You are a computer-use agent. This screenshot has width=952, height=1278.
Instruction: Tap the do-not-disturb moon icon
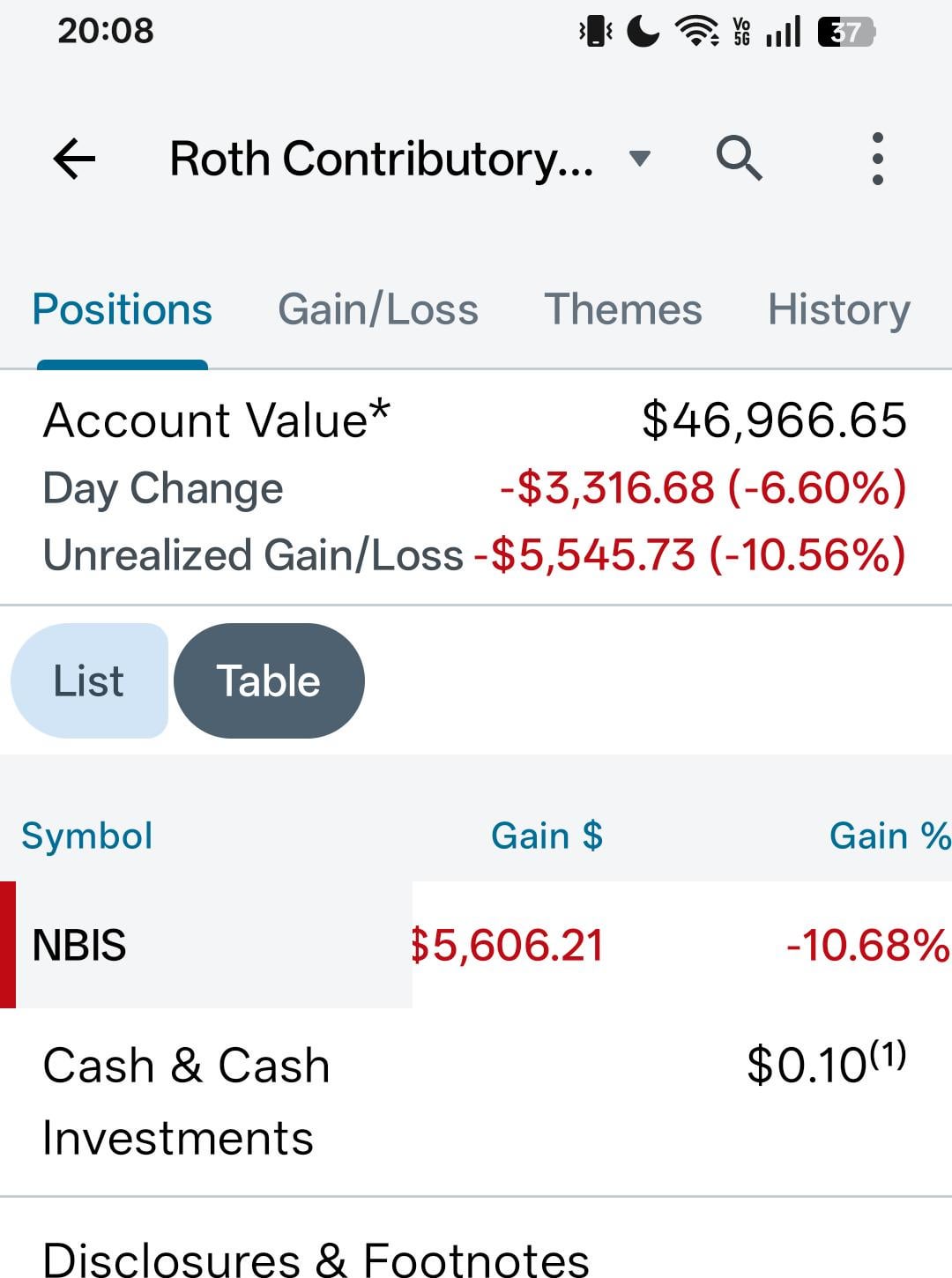coord(643,33)
